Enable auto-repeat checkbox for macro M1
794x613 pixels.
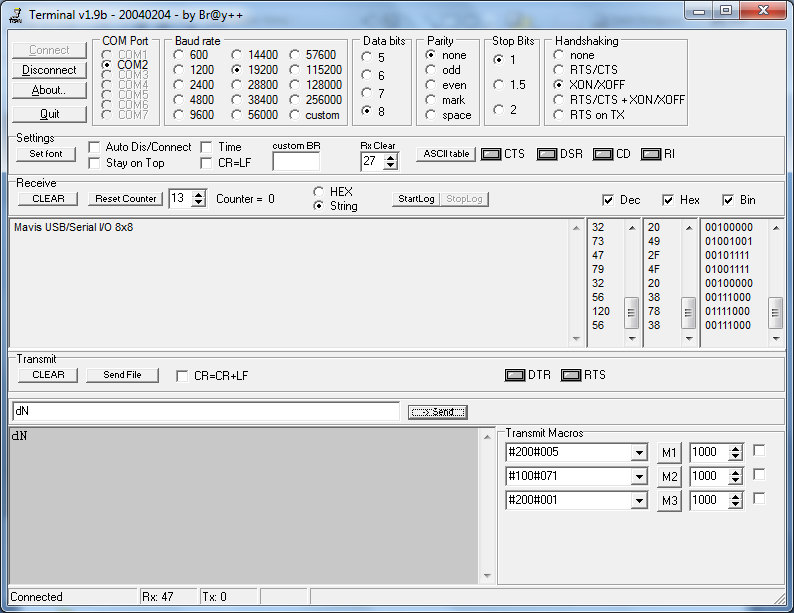click(759, 451)
